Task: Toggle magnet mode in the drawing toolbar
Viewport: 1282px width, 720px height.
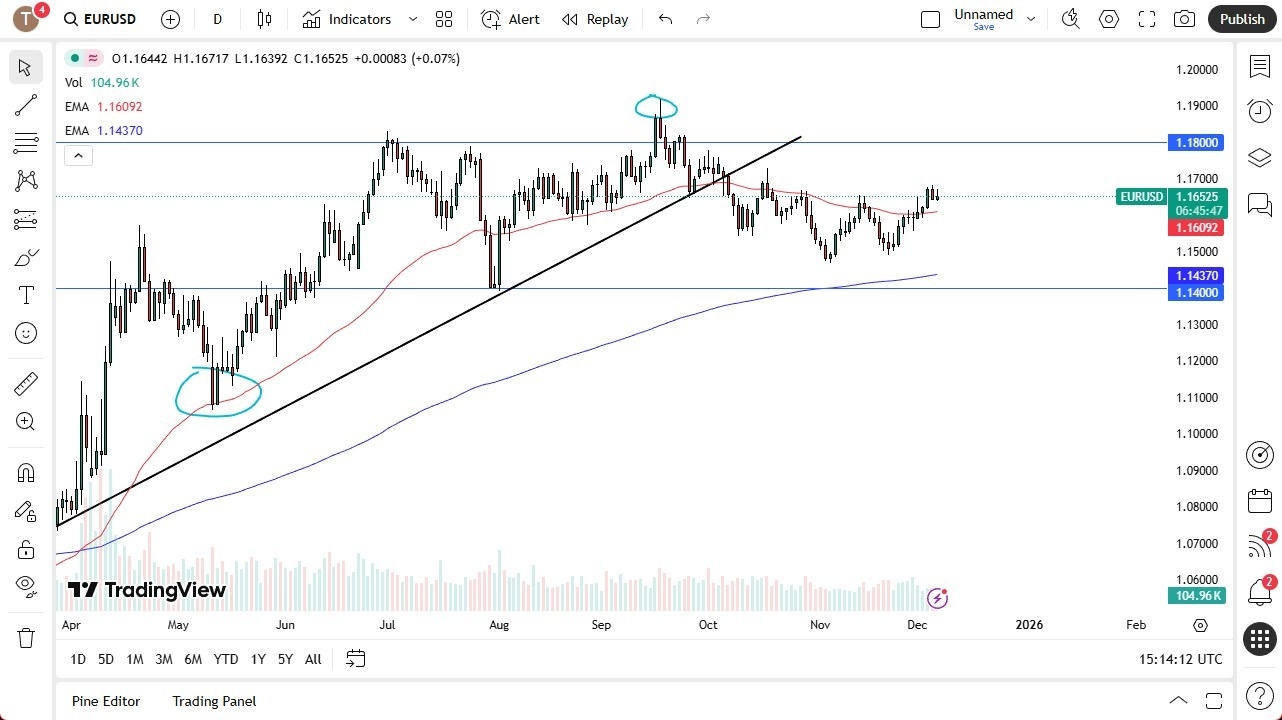Action: point(25,472)
